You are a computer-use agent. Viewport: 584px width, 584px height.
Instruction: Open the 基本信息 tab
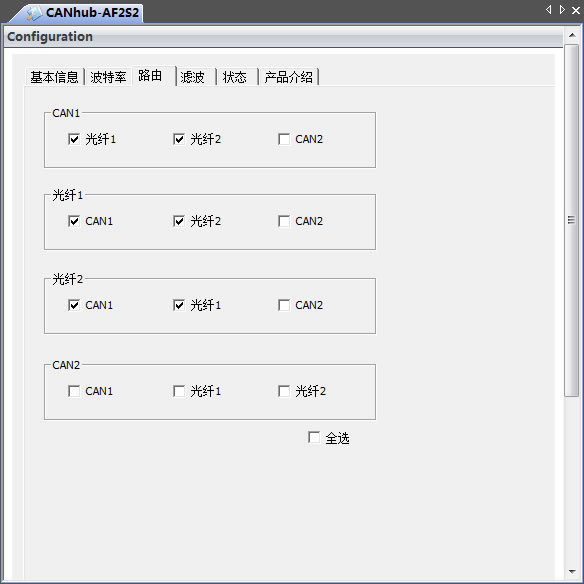point(54,77)
